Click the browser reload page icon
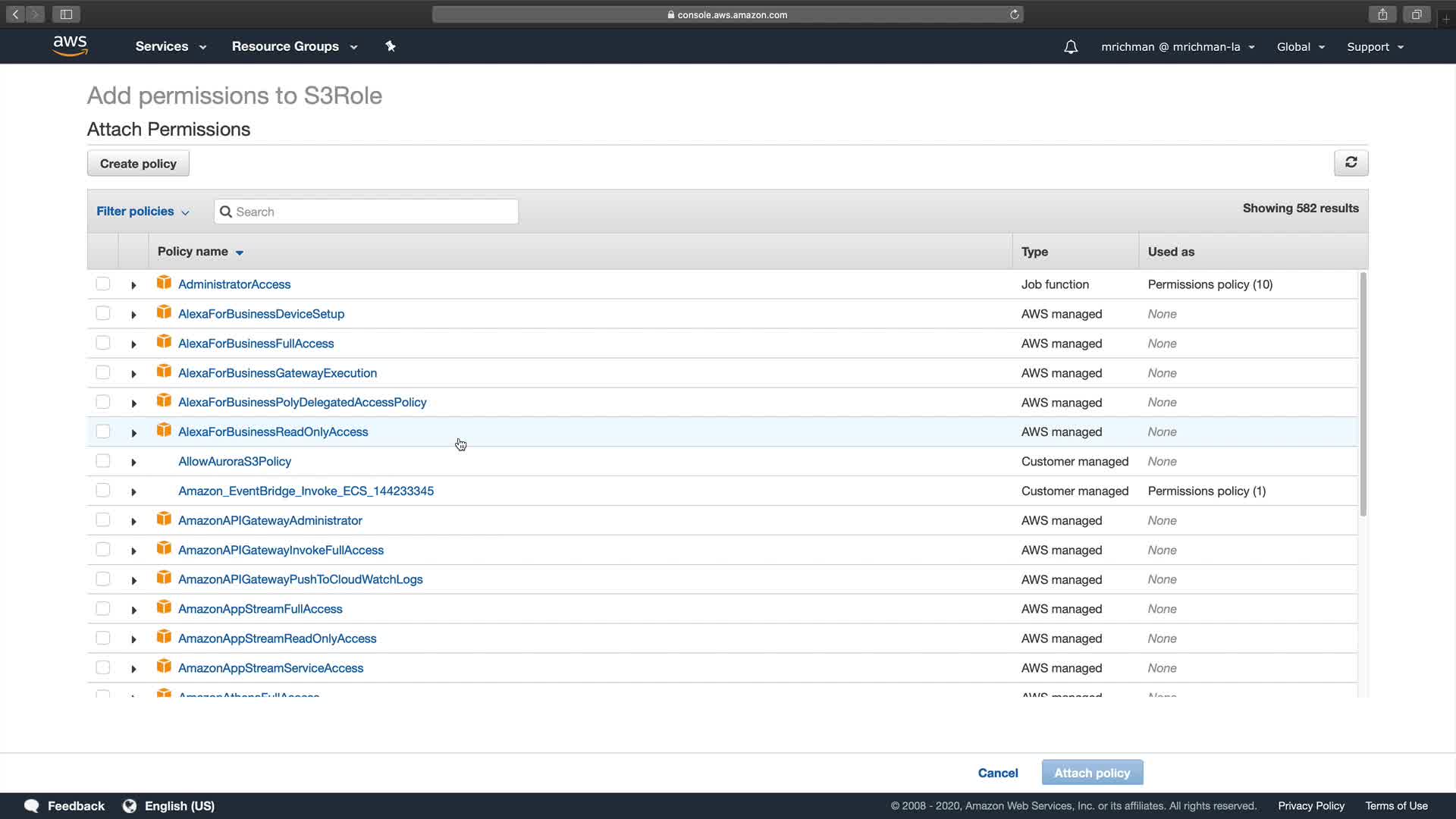This screenshot has width=1456, height=819. [1014, 14]
